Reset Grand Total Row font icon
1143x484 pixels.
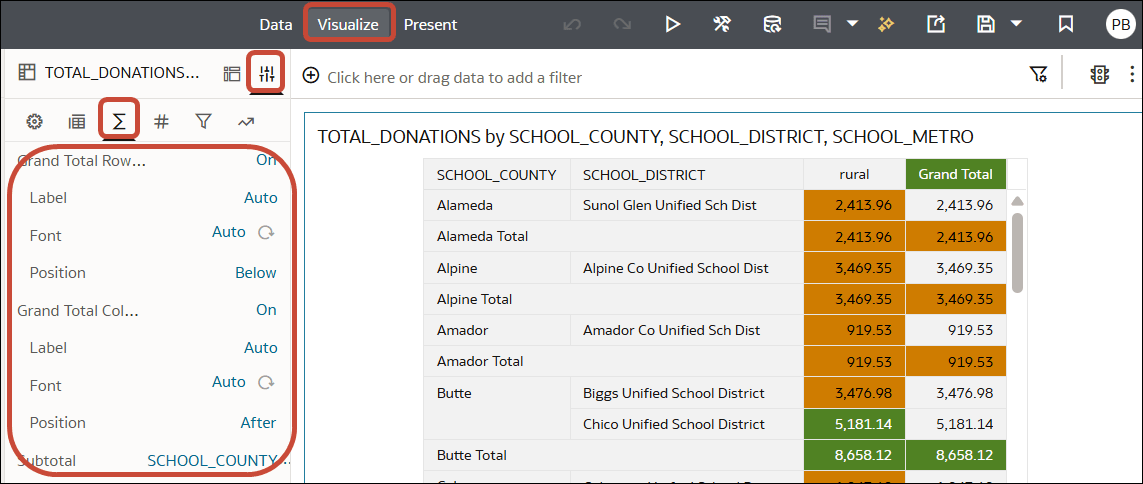267,233
